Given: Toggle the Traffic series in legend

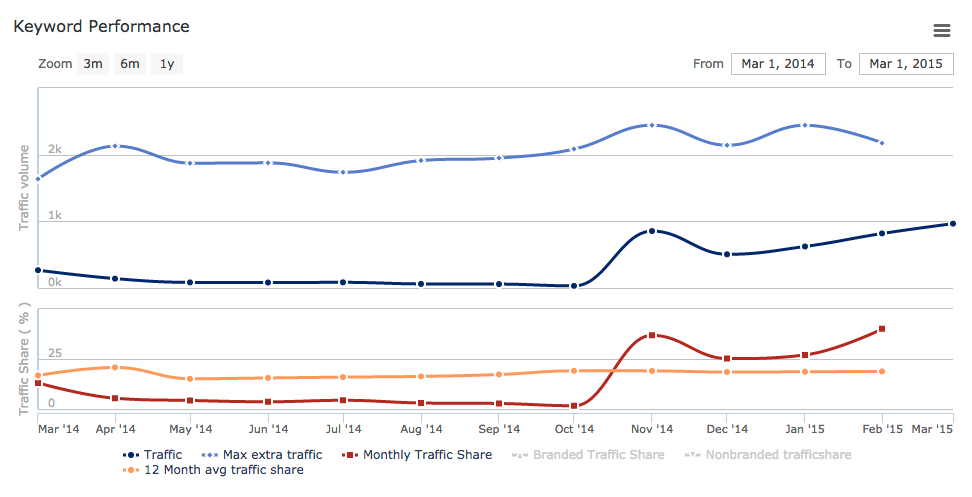Looking at the screenshot, I should pyautogui.click(x=154, y=455).
